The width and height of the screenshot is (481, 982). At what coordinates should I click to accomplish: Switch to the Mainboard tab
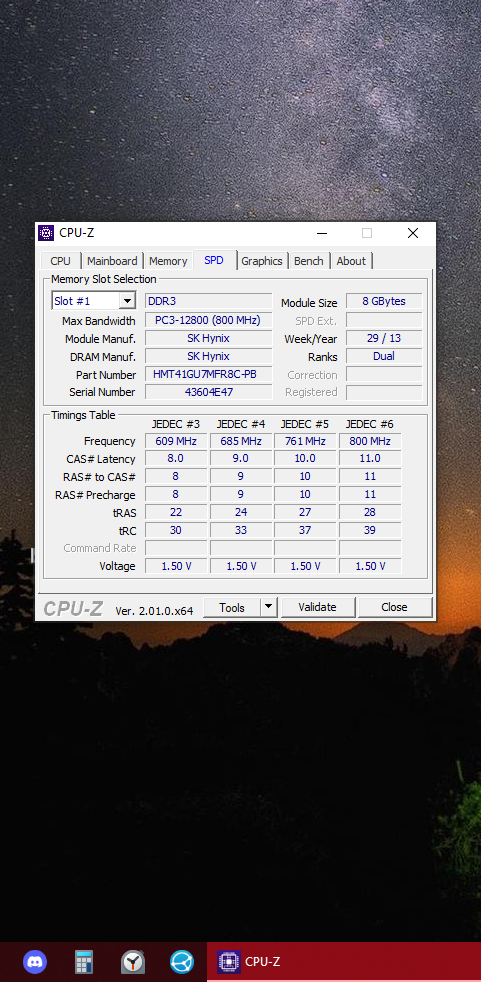pyautogui.click(x=112, y=261)
